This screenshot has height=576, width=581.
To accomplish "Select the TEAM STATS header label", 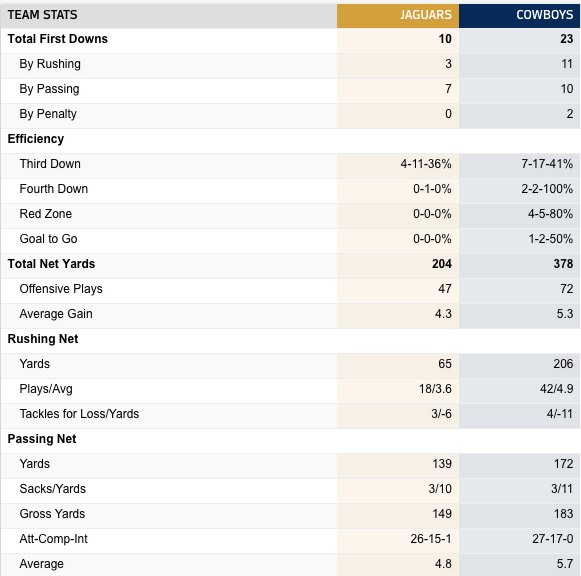I will [42, 15].
